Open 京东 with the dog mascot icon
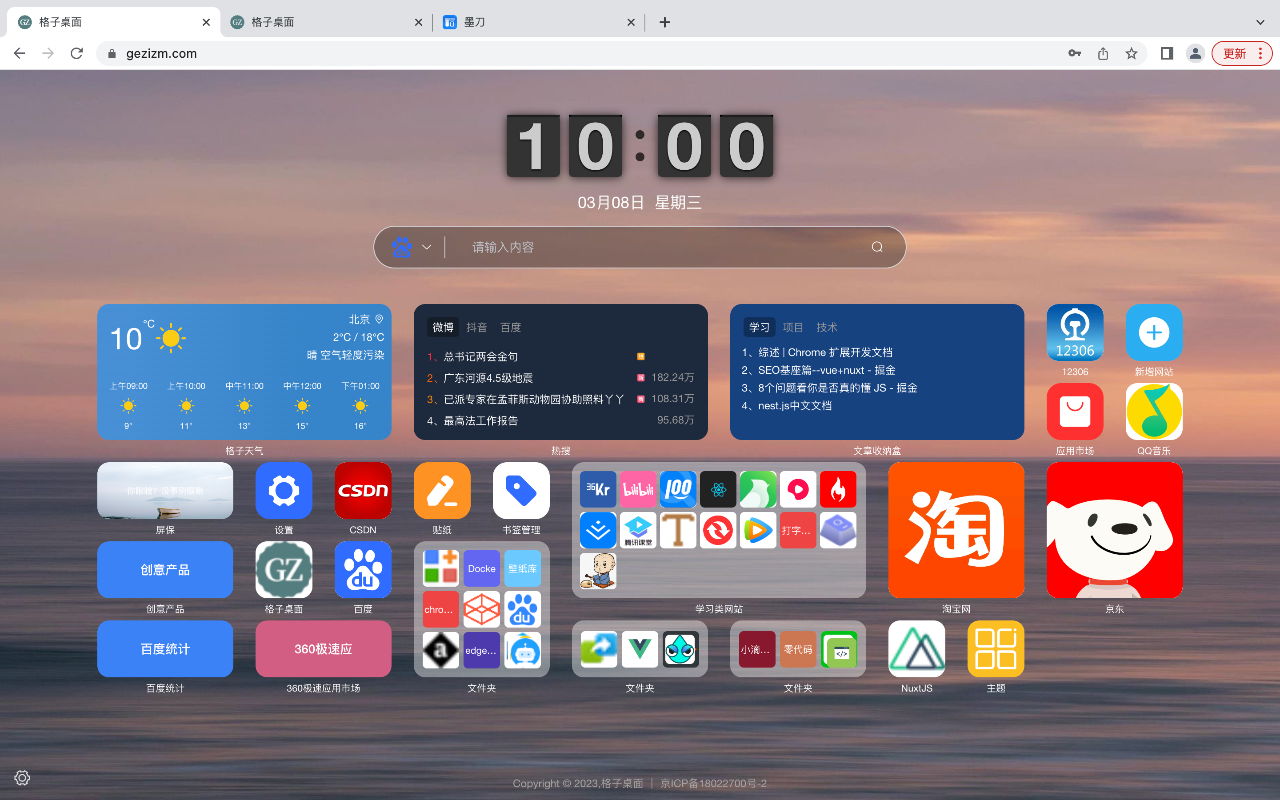 (x=1114, y=529)
